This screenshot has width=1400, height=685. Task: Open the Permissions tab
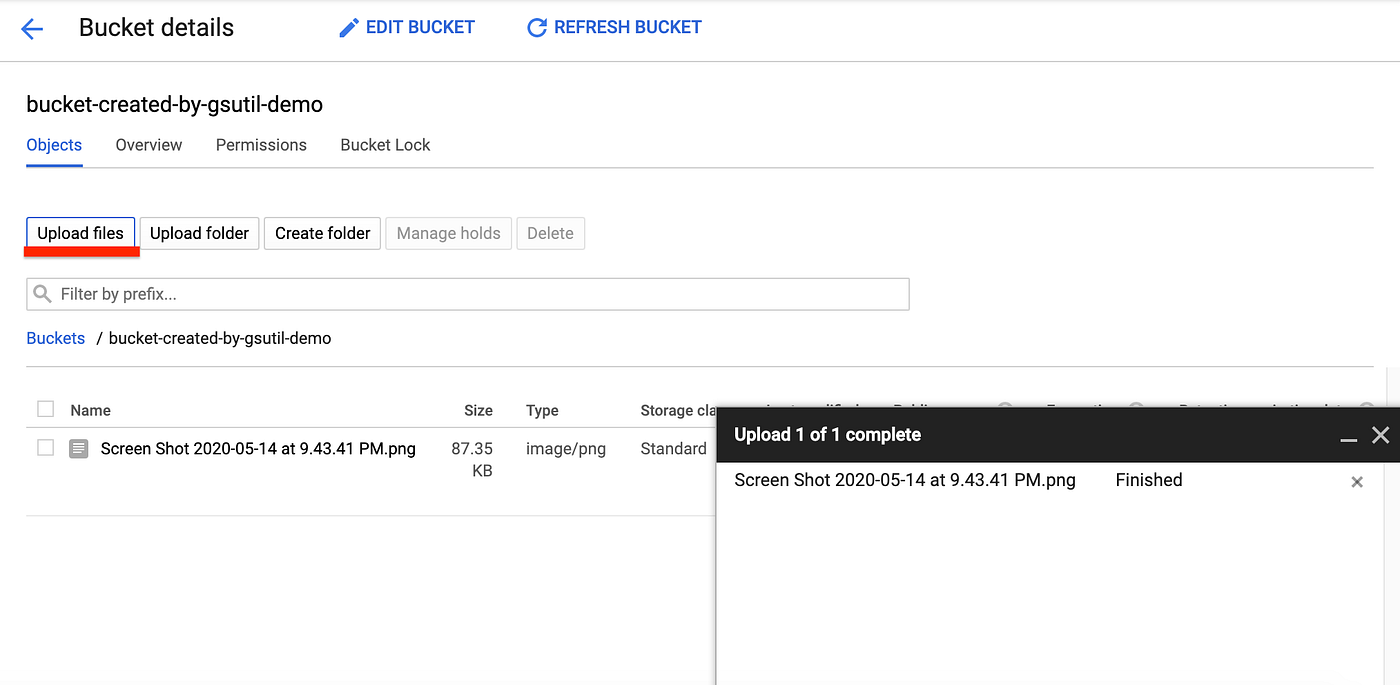[x=261, y=145]
